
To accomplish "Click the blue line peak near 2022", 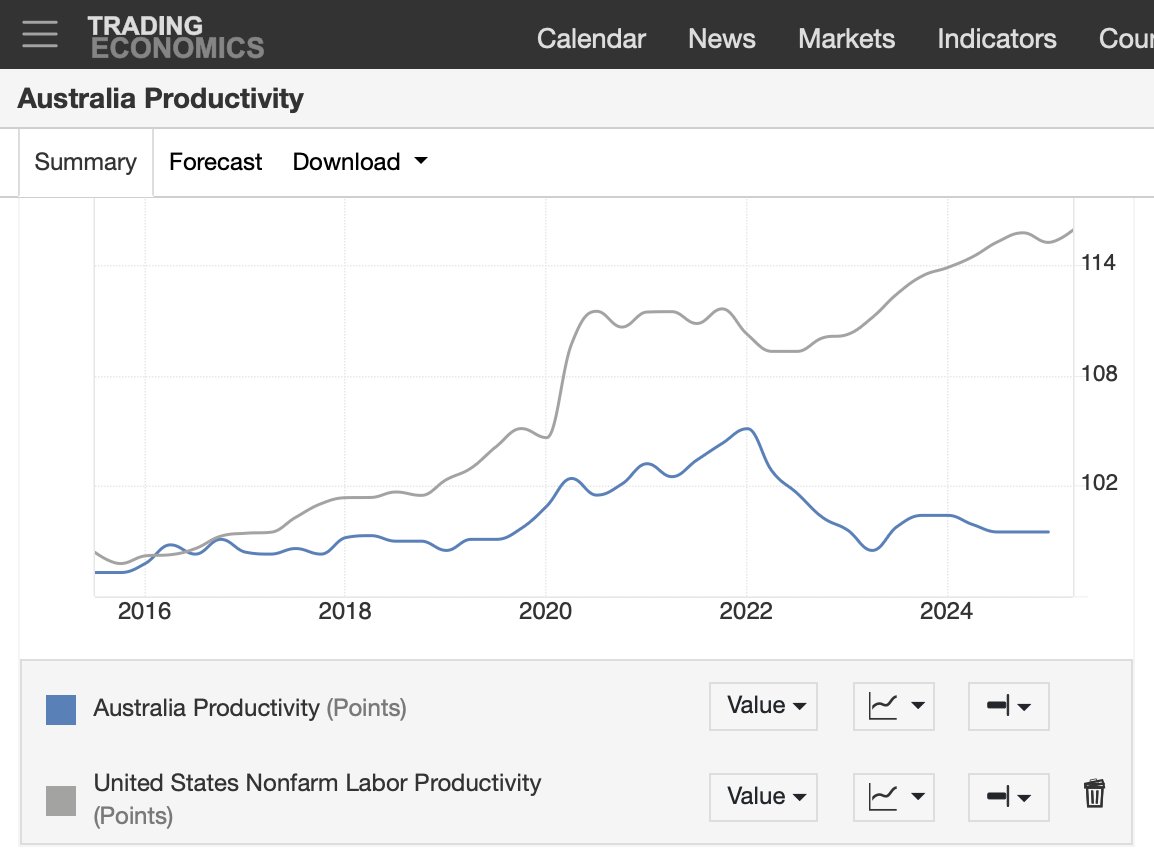I will tap(747, 429).
